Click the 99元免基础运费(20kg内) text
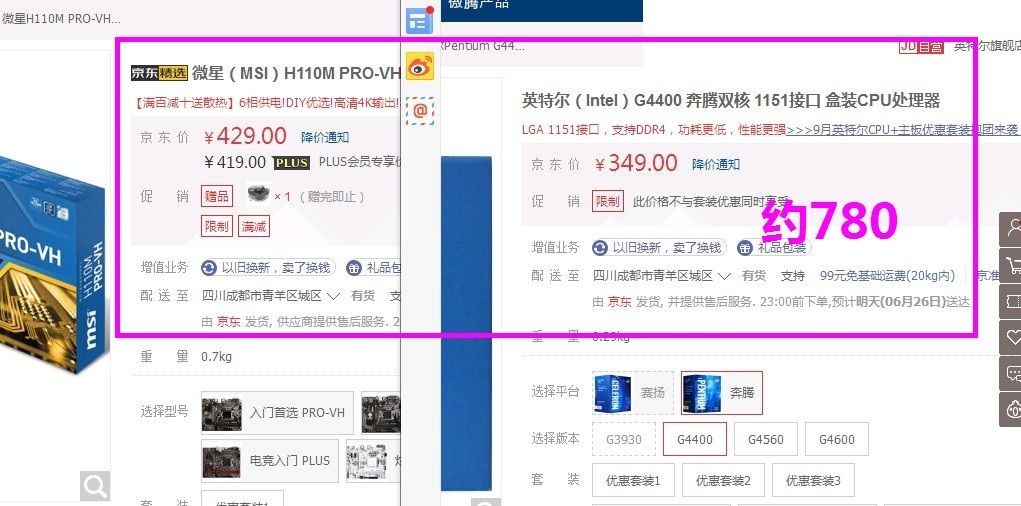 [x=887, y=276]
